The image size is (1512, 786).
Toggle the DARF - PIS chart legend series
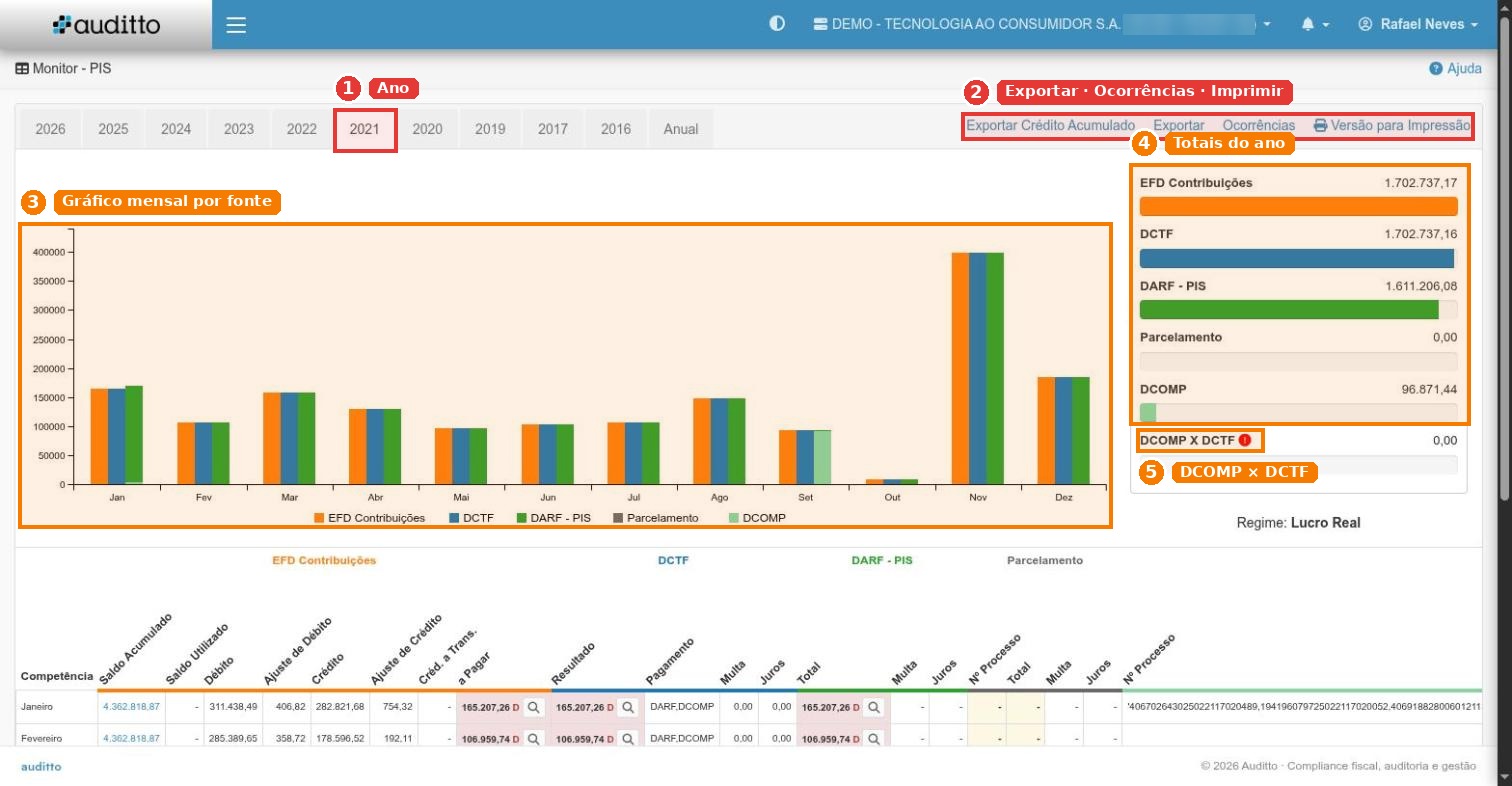(553, 518)
